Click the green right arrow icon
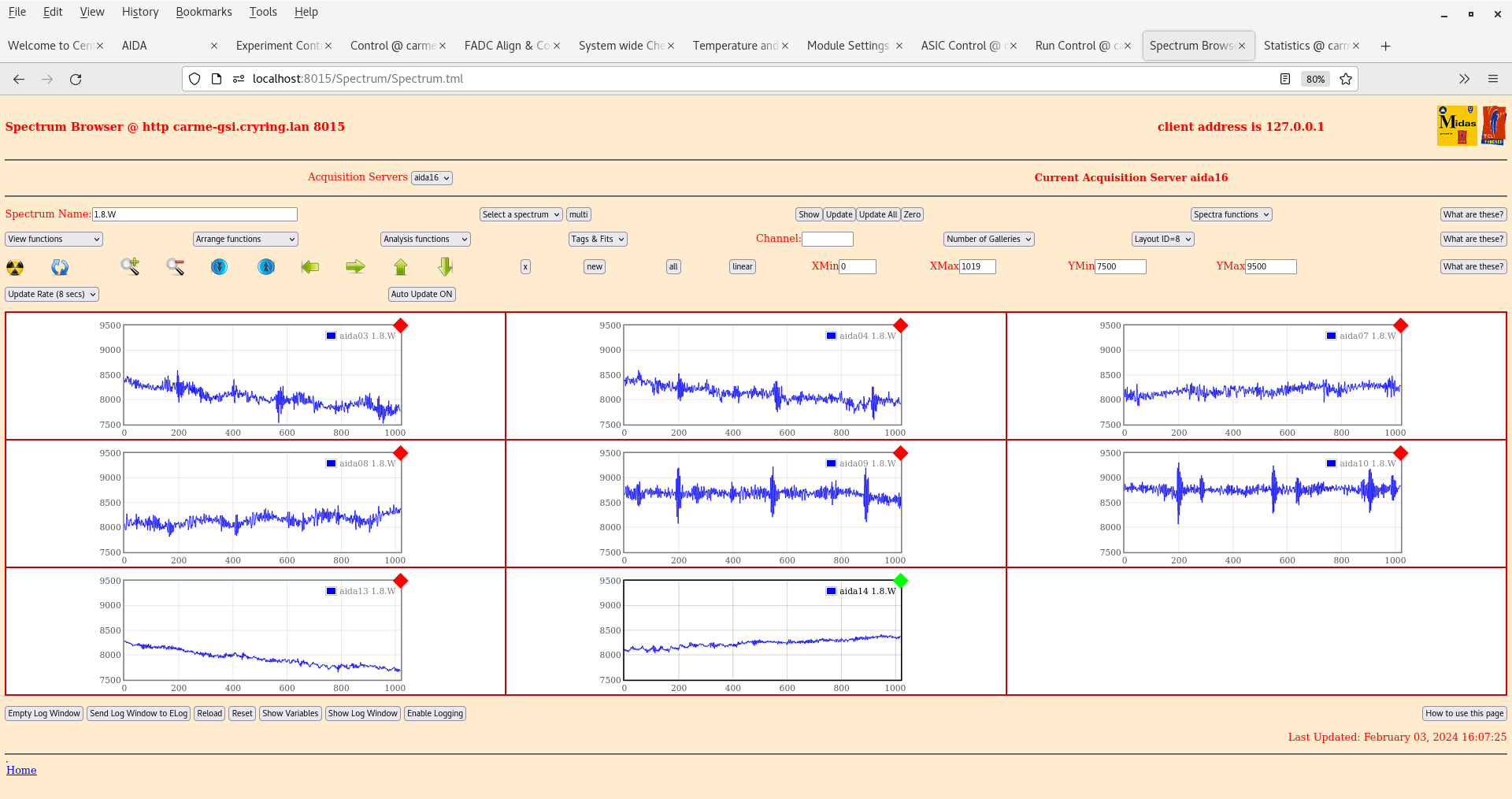This screenshot has height=799, width=1512. tap(355, 267)
